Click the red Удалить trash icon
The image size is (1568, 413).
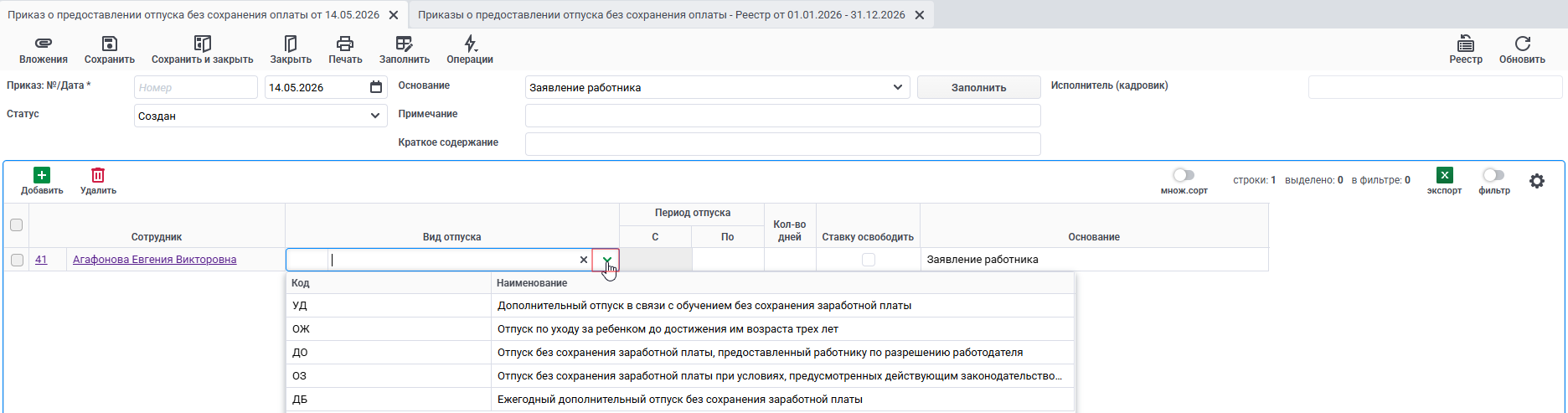[x=98, y=175]
